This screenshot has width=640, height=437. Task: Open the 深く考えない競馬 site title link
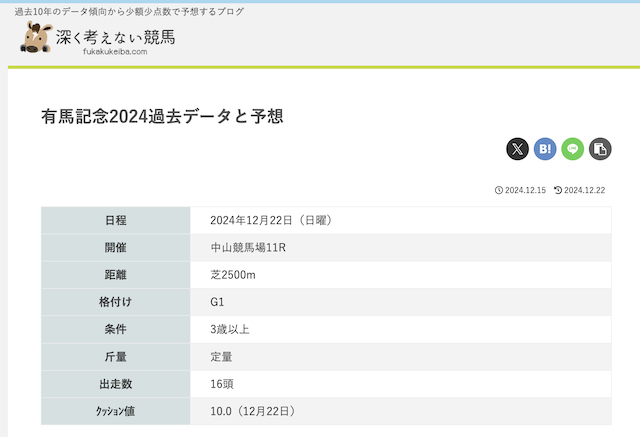[115, 36]
